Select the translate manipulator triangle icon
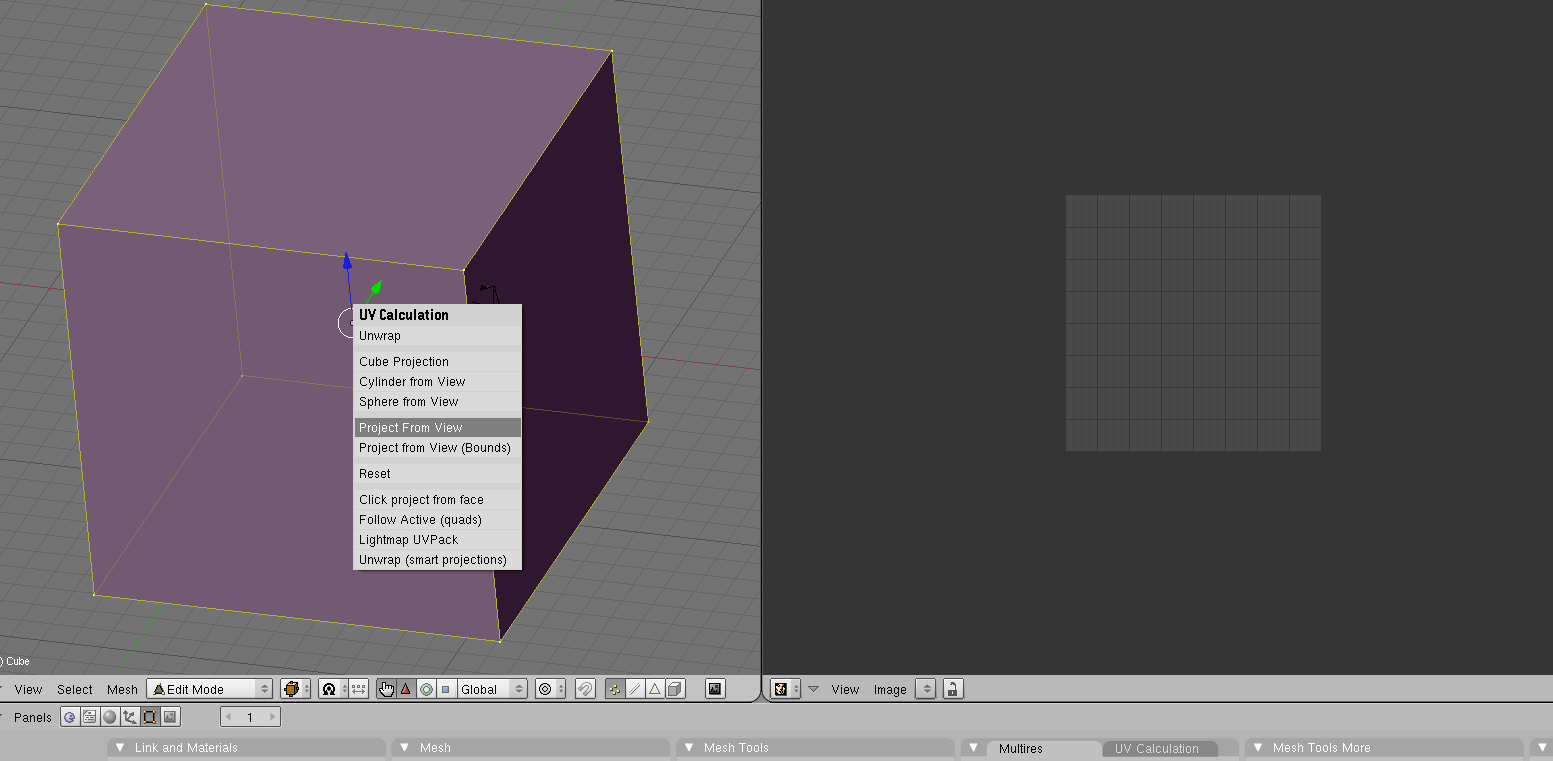The image size is (1553, 761). [406, 689]
